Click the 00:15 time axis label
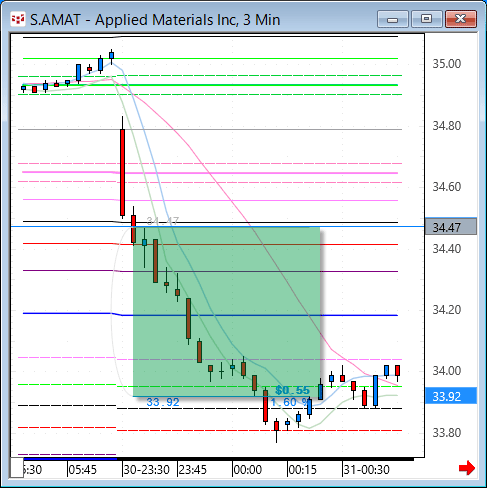The image size is (487, 488). coord(302,470)
